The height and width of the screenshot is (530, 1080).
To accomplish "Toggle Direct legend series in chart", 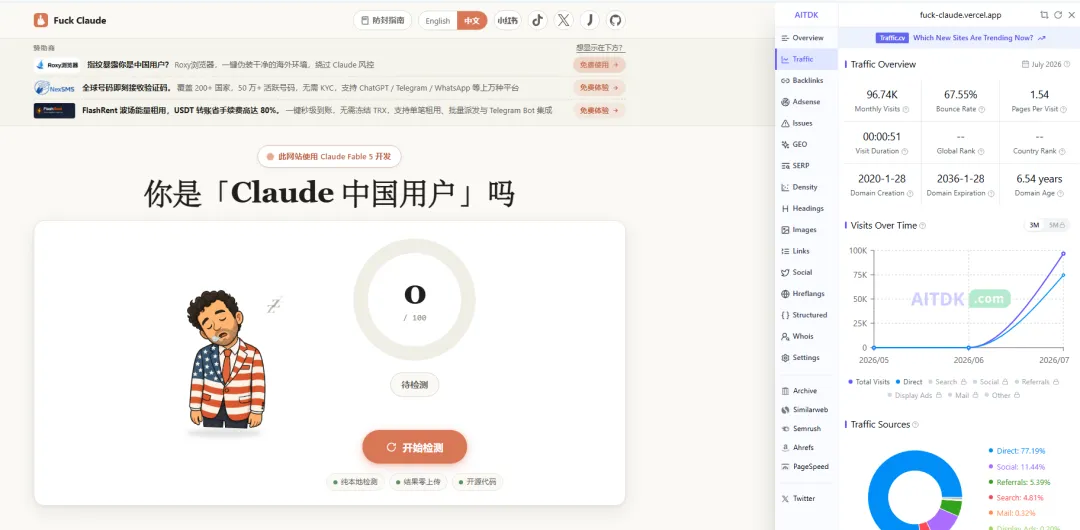I will pyautogui.click(x=909, y=382).
